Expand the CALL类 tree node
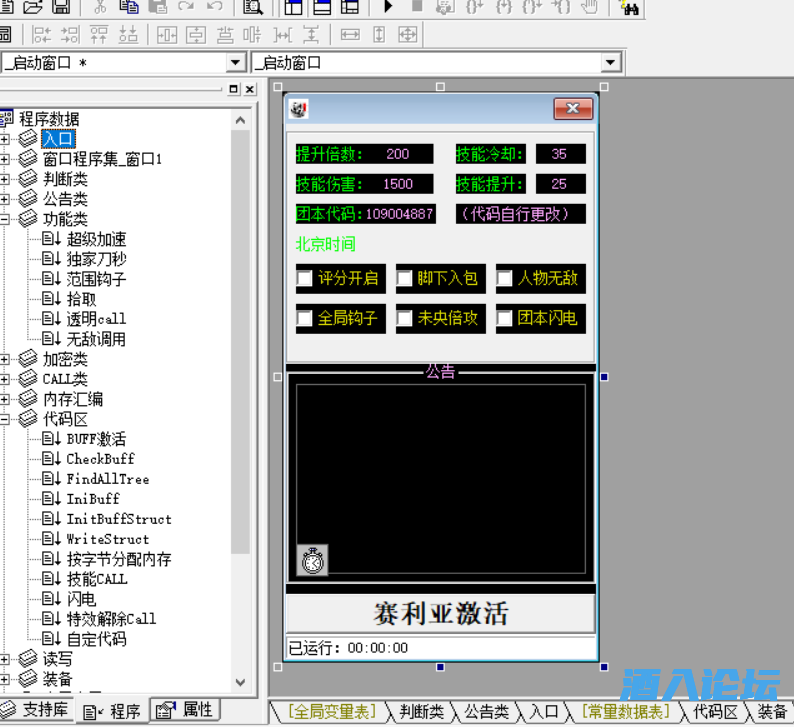The image size is (794, 727). click(x=4, y=379)
